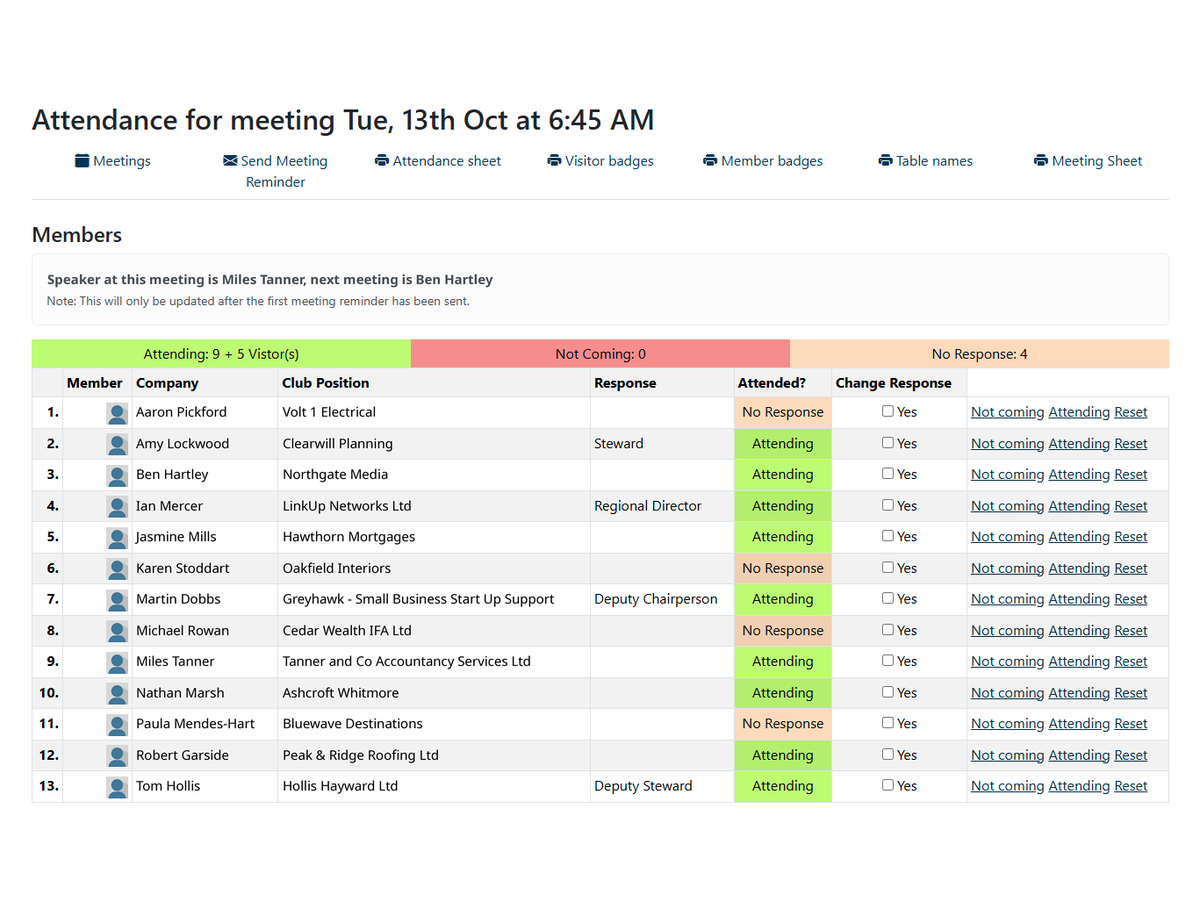Click the red Not Coming: 0 bar
The image size is (1200, 900).
point(600,354)
